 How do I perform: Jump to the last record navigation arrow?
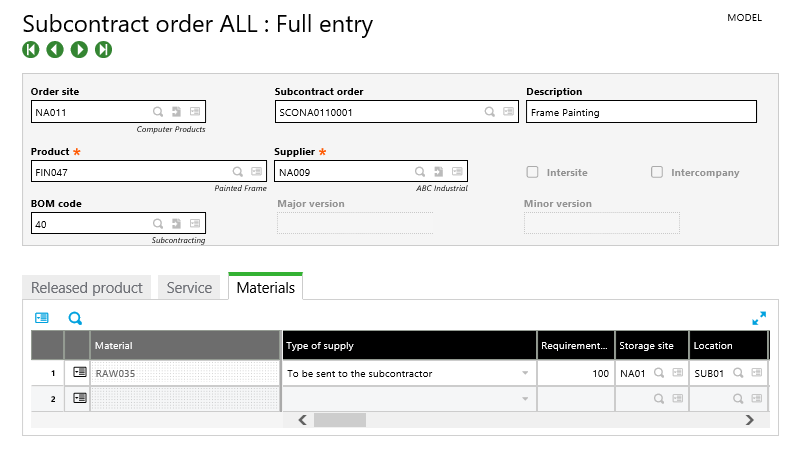pos(103,49)
